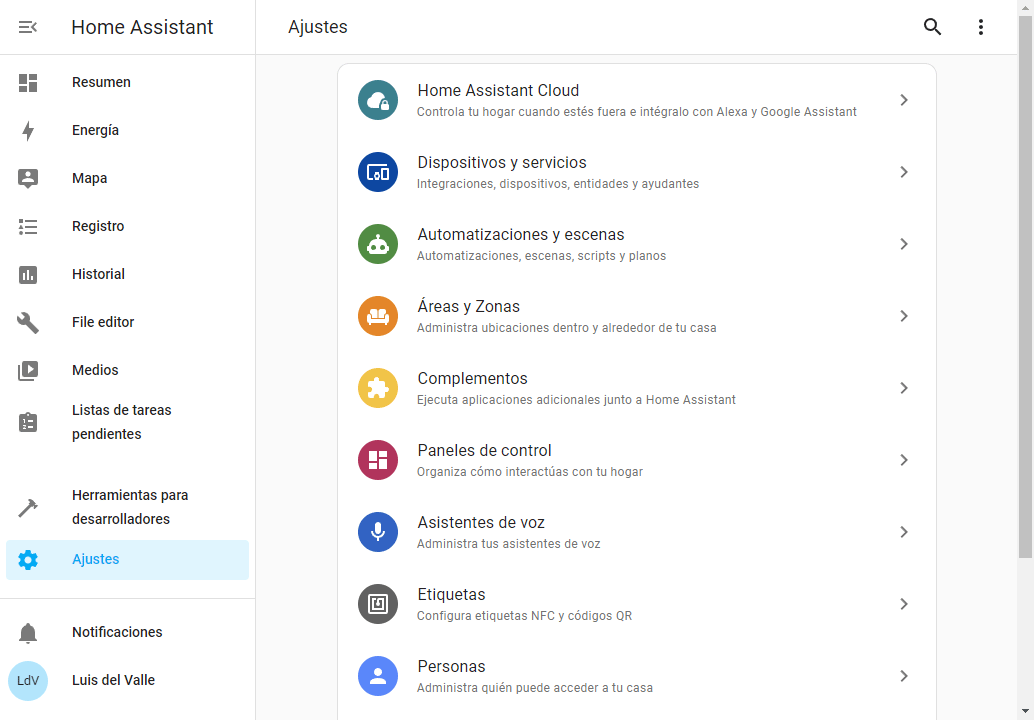The width and height of the screenshot is (1034, 720).
Task: Click the NFC Etiquetas icon
Action: point(378,604)
